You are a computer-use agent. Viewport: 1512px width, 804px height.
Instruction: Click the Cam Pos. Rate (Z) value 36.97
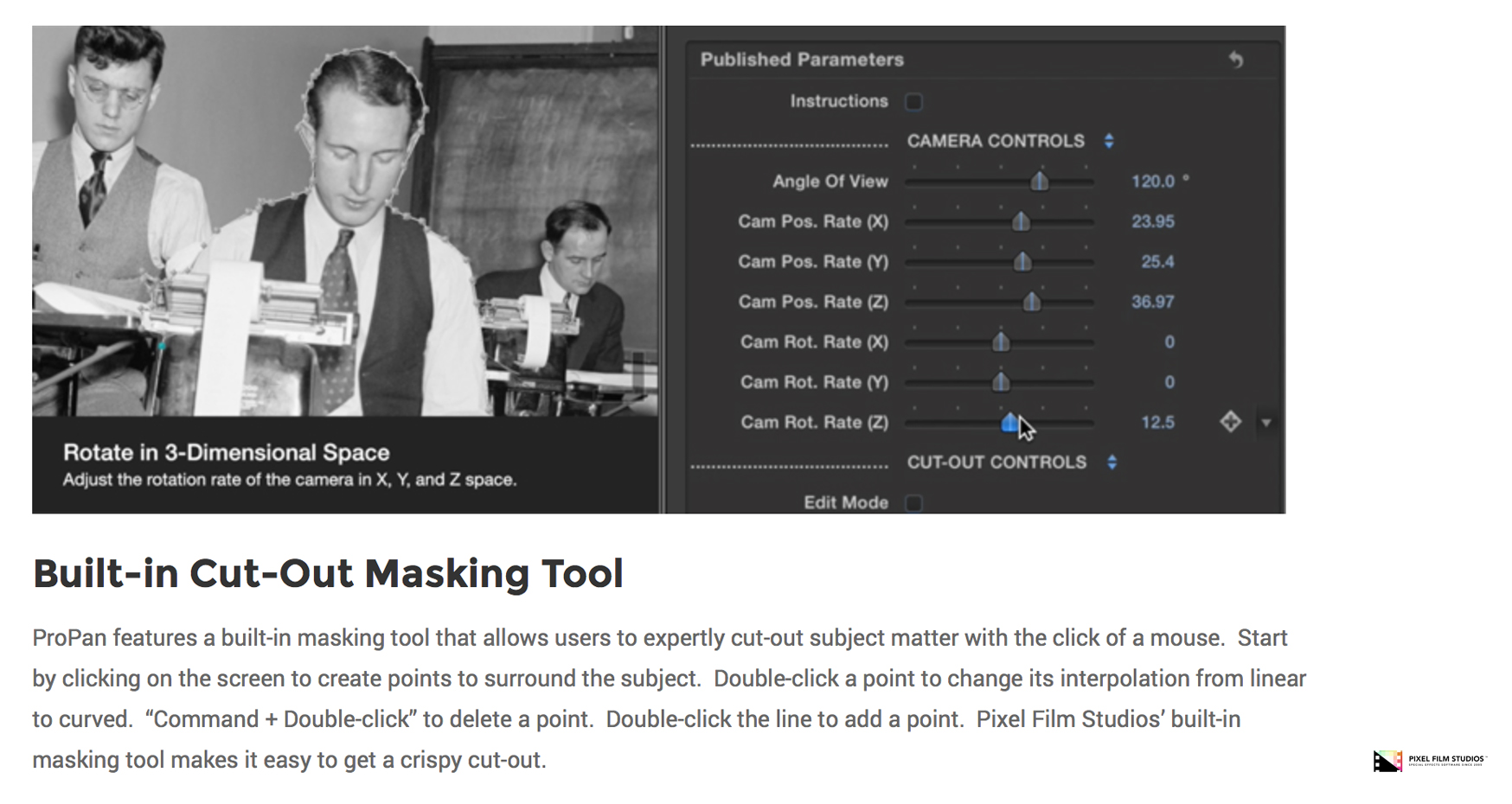[1152, 302]
